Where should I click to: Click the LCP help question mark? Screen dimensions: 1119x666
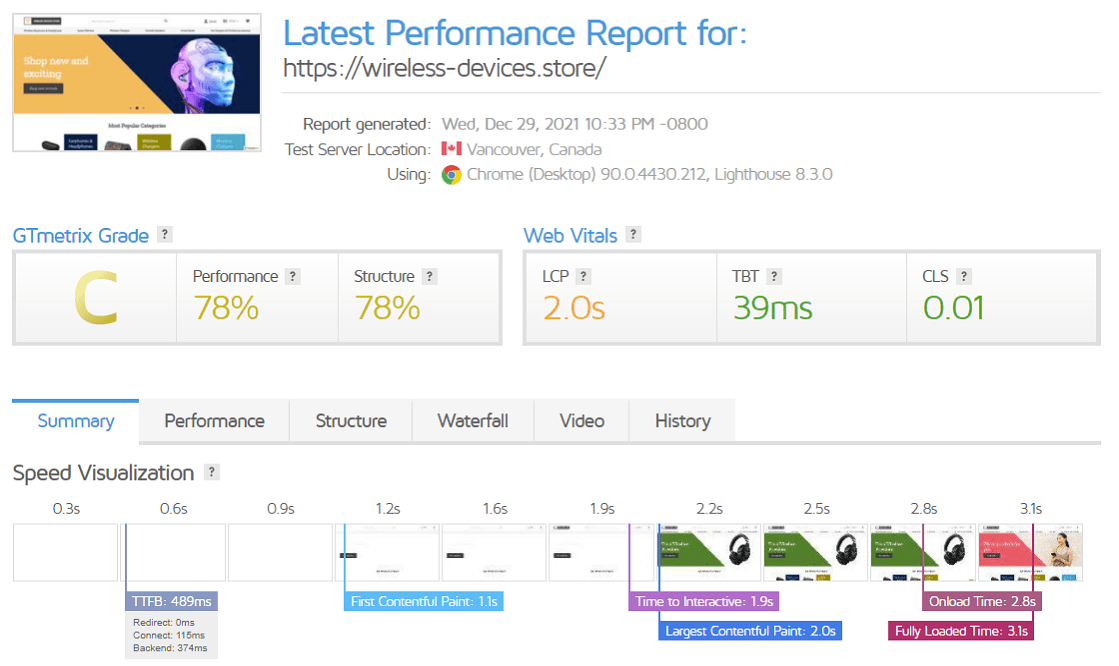[583, 276]
